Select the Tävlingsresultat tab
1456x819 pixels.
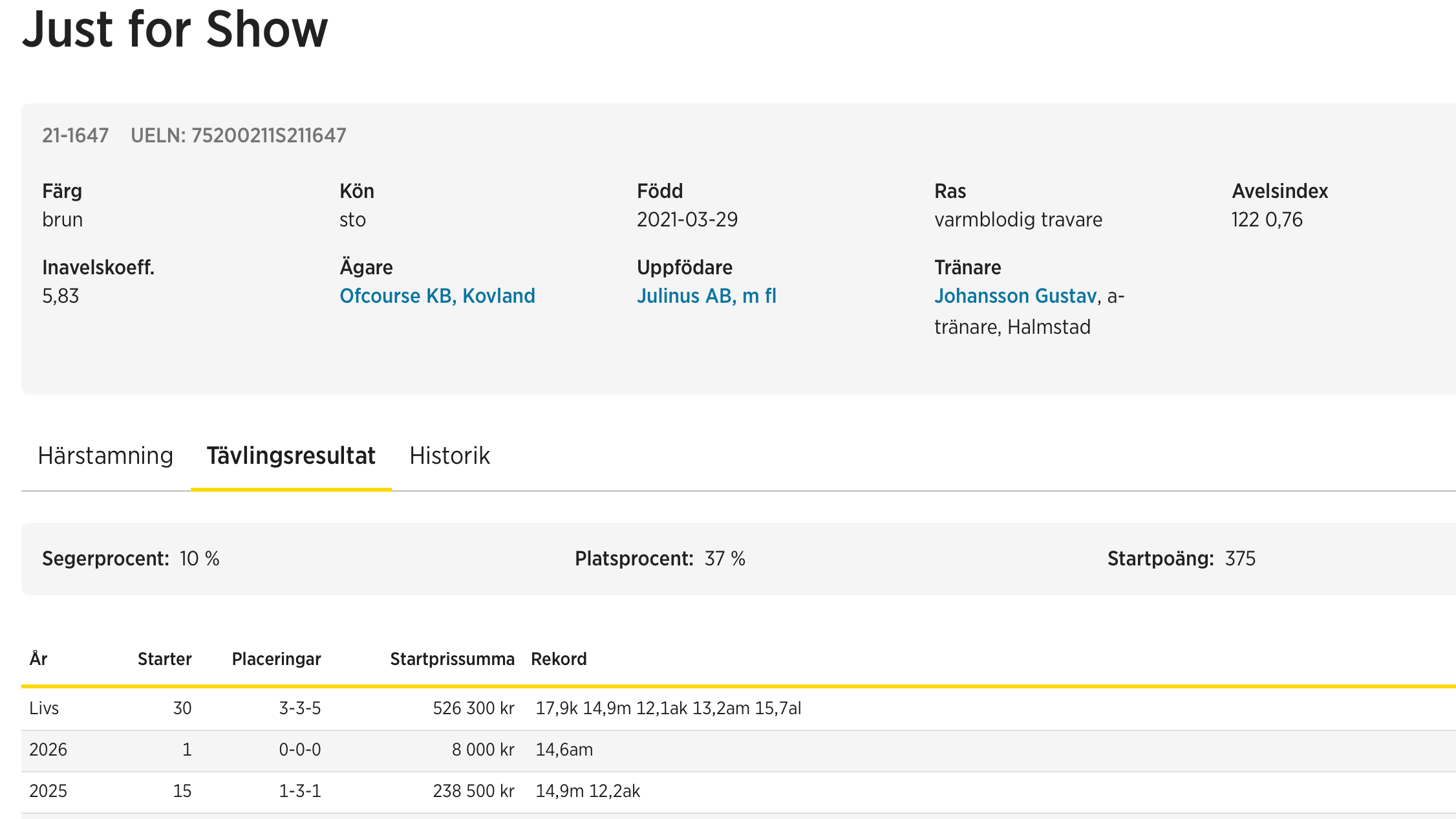coord(291,456)
